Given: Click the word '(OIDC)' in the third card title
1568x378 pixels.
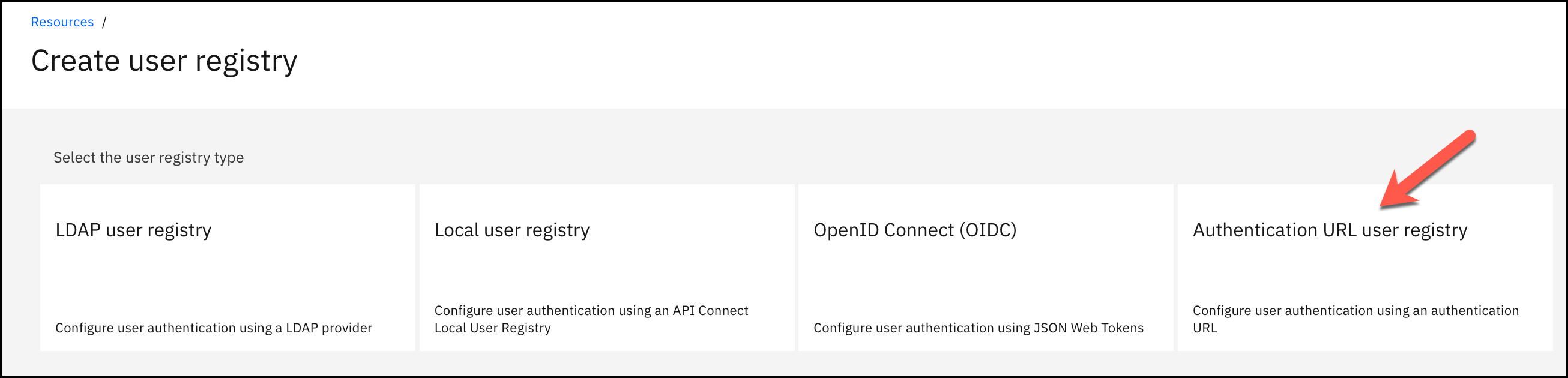Looking at the screenshot, I should [x=988, y=230].
